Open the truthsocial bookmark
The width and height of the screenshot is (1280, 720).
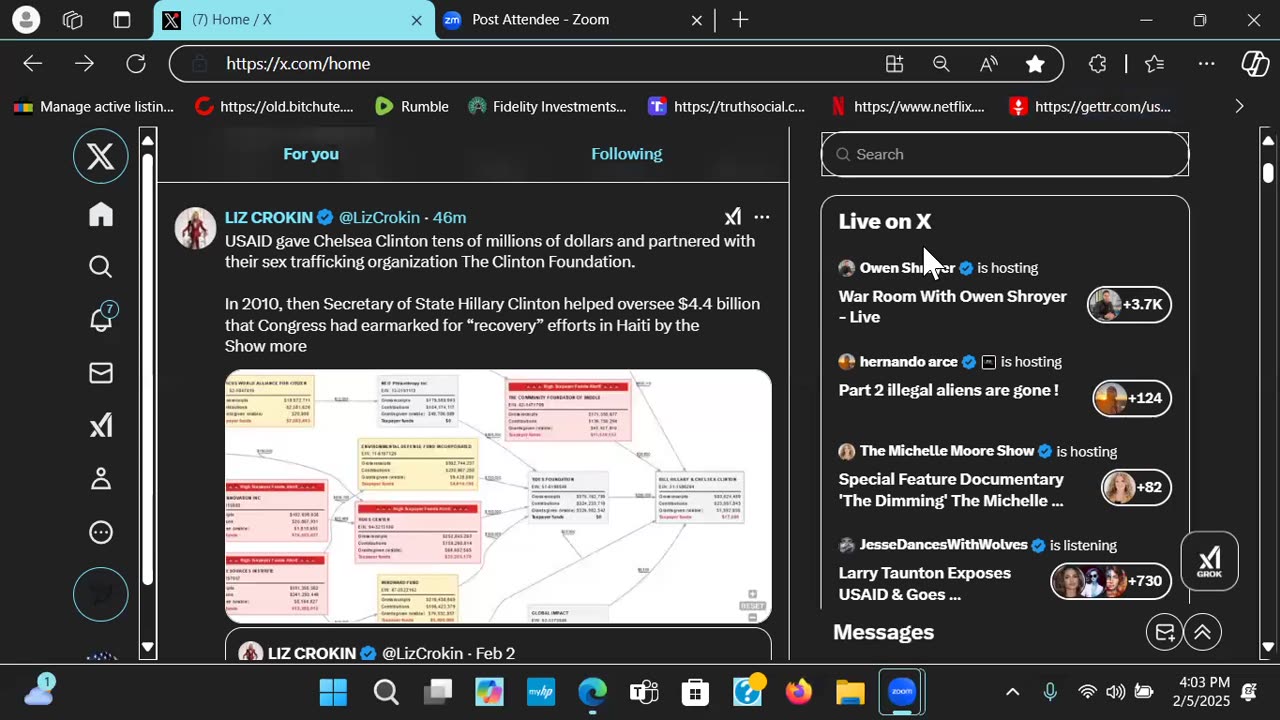(x=726, y=106)
